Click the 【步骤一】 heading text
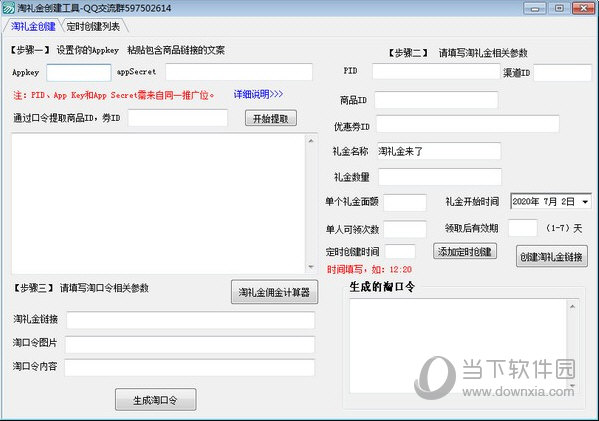599x421 pixels. click(x=29, y=50)
